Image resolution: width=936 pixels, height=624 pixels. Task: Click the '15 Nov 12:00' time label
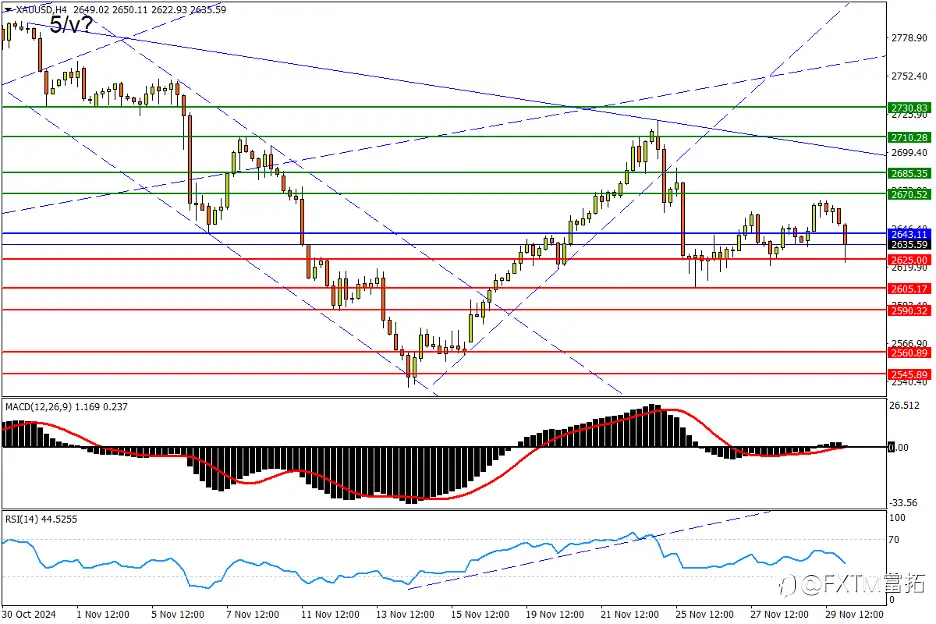coord(480,614)
